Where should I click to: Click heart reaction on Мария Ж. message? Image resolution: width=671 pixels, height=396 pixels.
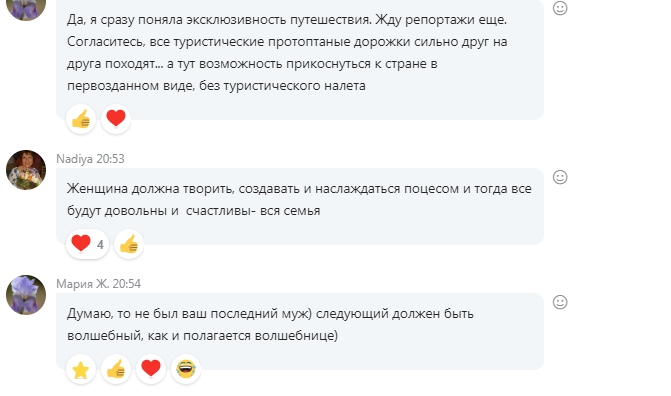[x=151, y=369]
